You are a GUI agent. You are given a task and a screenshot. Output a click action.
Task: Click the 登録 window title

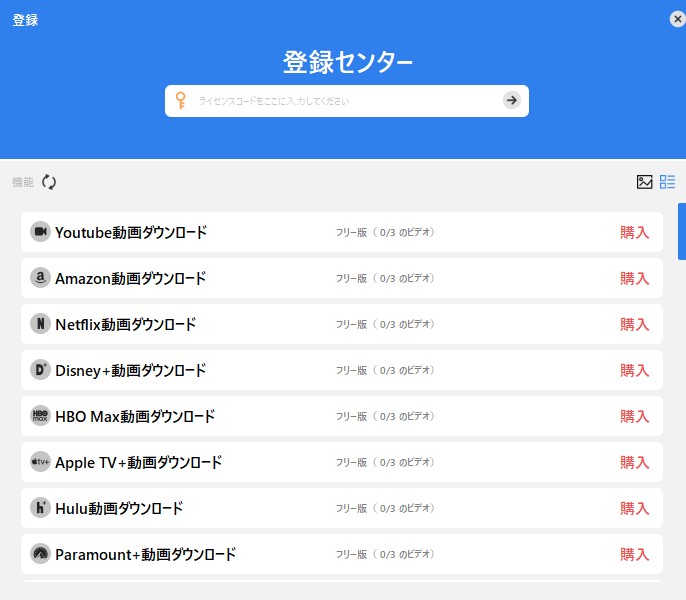25,20
